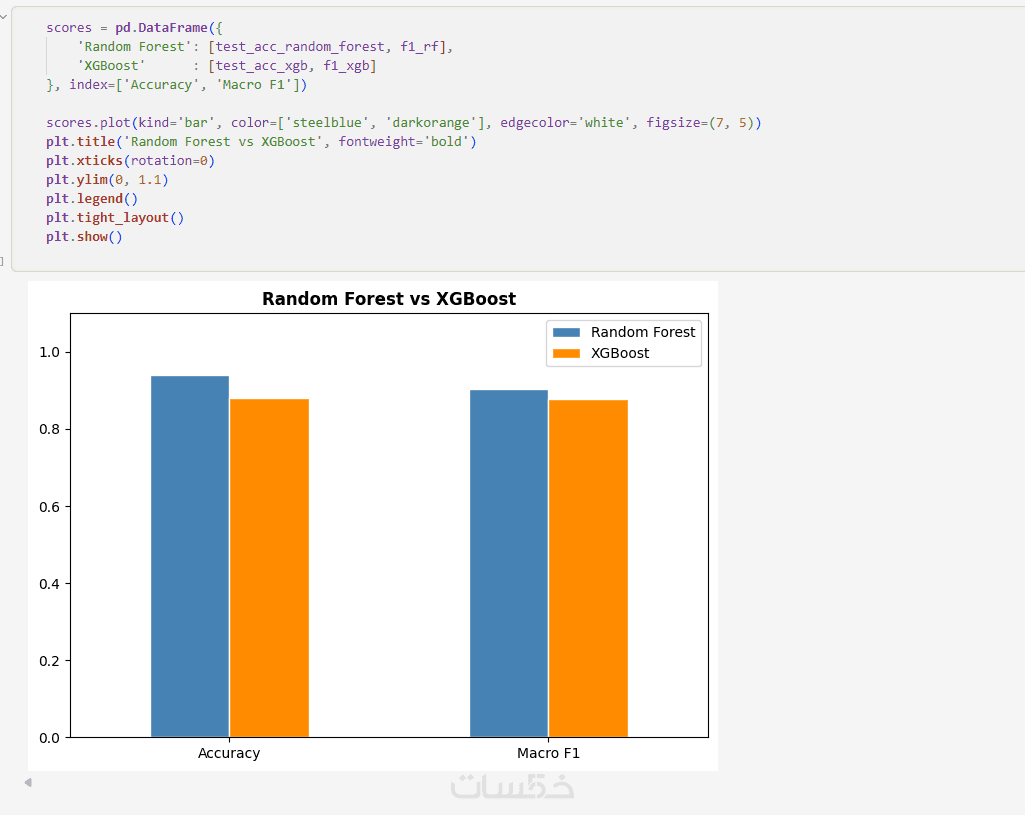This screenshot has height=815, width=1025.
Task: Click the 'Accuracy' x-axis label
Action: [x=229, y=753]
